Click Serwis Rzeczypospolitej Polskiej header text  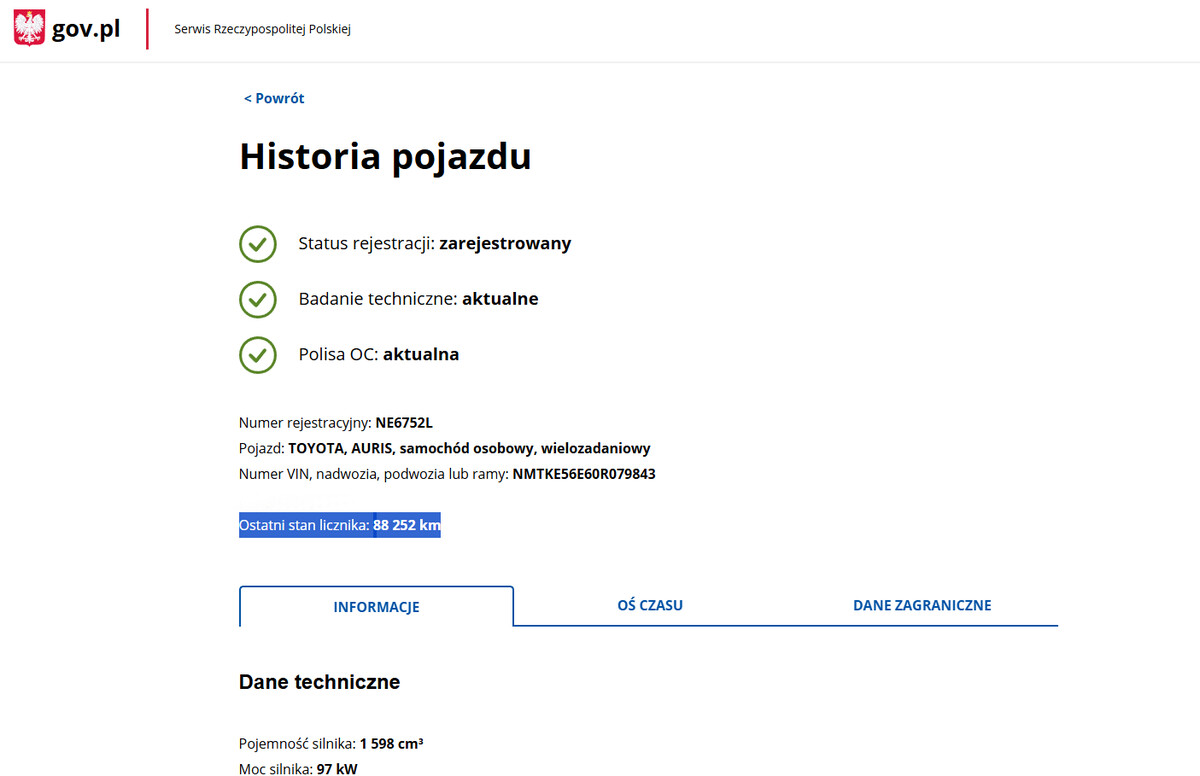262,29
